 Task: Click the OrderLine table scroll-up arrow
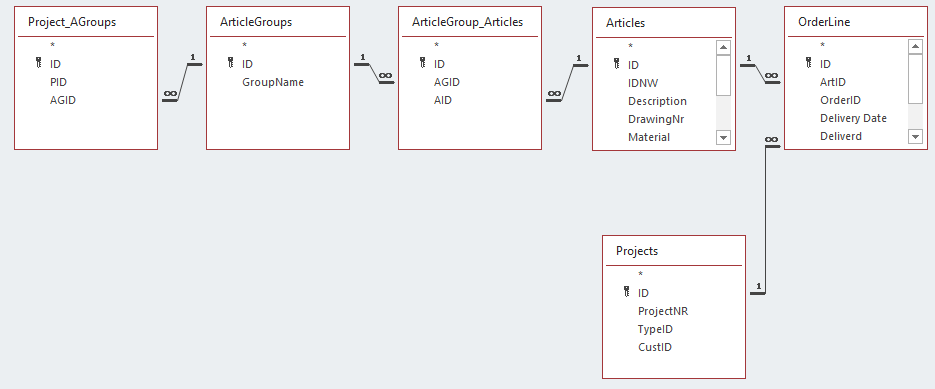click(915, 47)
